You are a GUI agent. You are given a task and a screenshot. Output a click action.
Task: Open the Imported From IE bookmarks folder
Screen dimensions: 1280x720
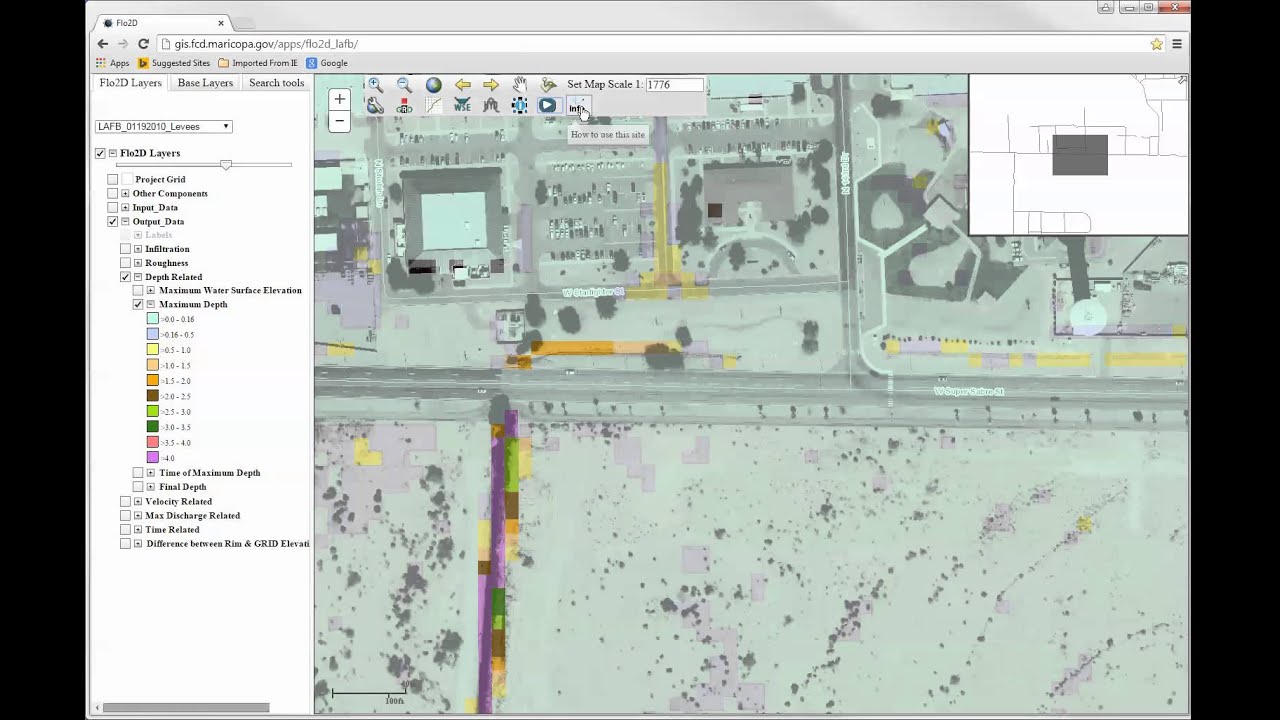[258, 63]
